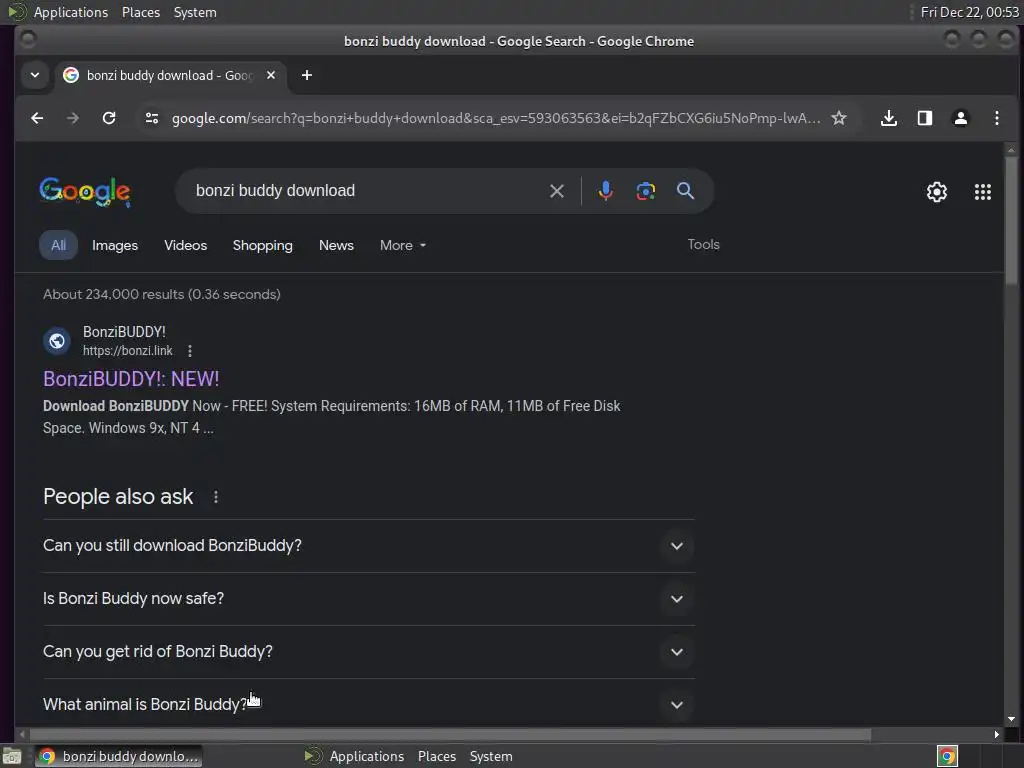Switch to Shopping results
1024x768 pixels.
[263, 246]
